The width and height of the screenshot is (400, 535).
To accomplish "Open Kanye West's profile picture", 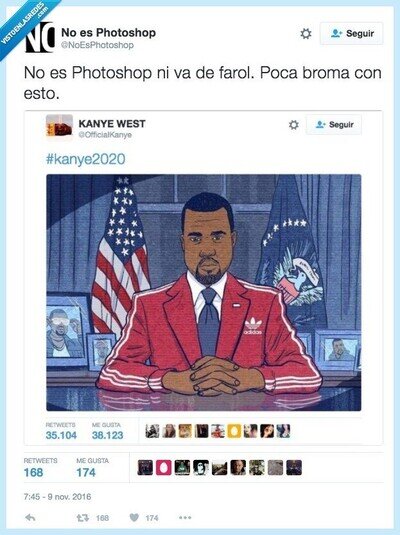I will point(59,126).
